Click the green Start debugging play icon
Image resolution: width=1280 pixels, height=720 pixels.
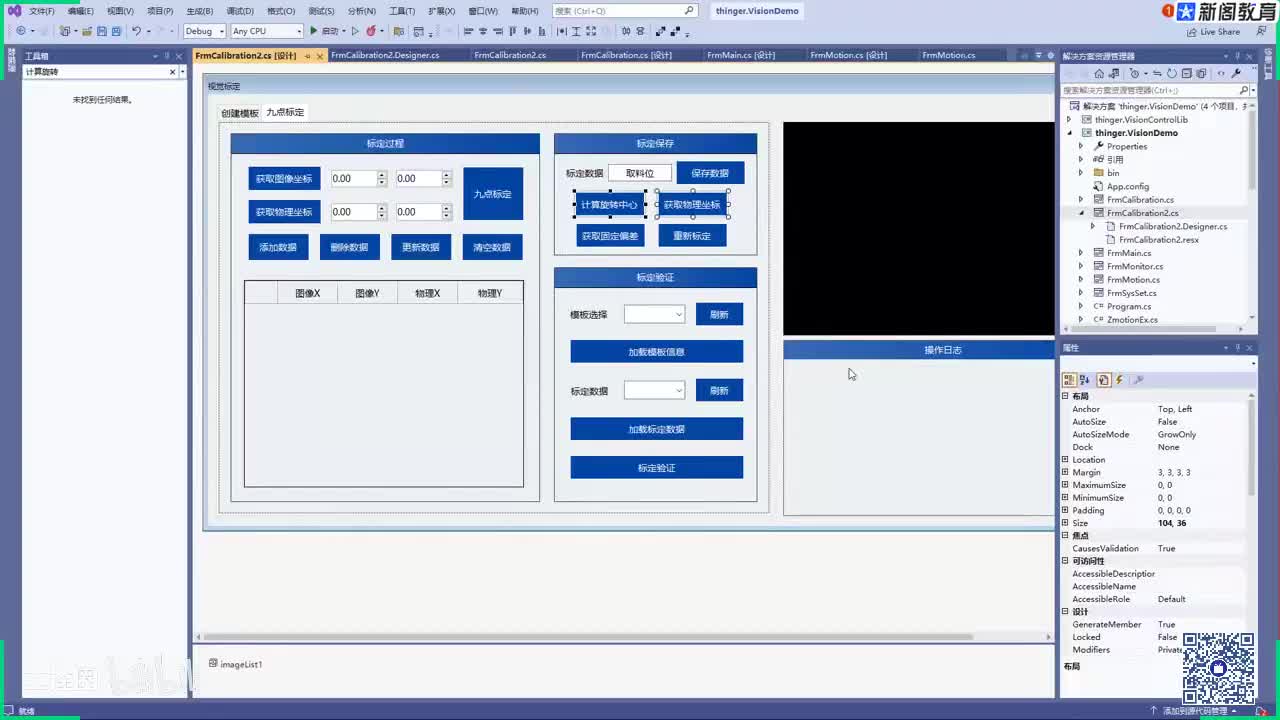tap(313, 31)
